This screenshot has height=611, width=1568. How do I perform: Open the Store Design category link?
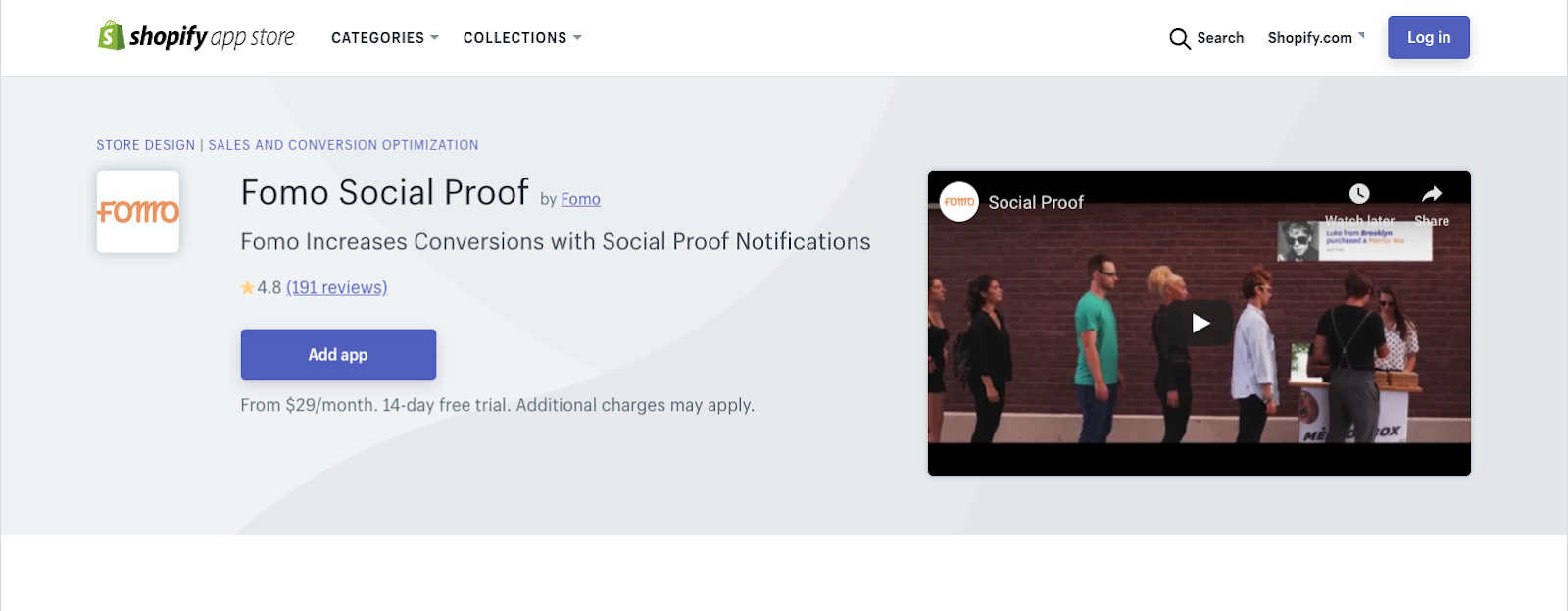(146, 145)
